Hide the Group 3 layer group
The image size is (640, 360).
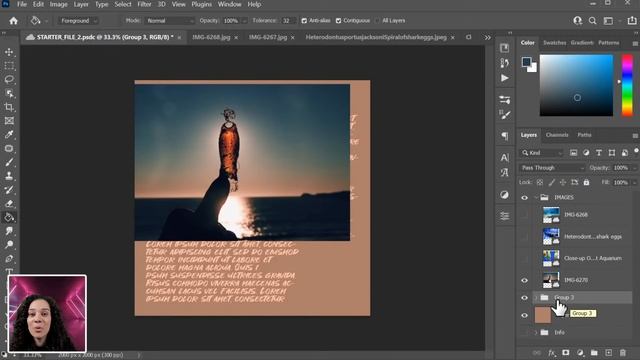pos(524,298)
